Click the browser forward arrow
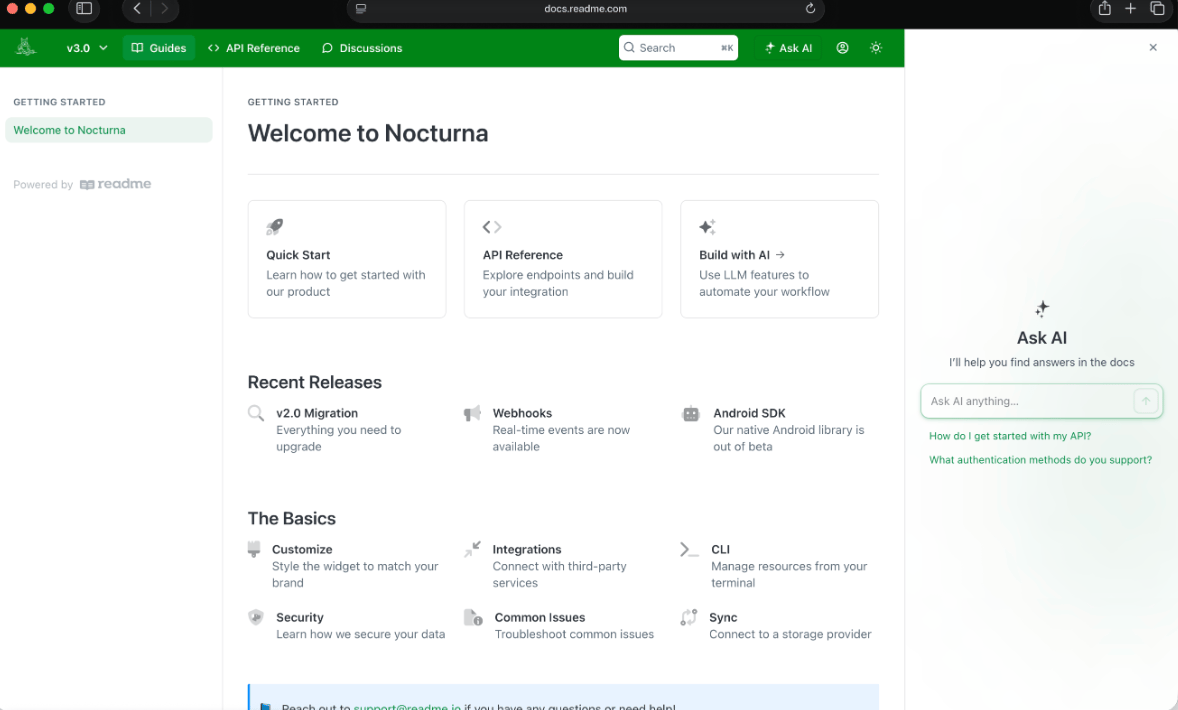Viewport: 1178px width, 710px height. tap(165, 8)
